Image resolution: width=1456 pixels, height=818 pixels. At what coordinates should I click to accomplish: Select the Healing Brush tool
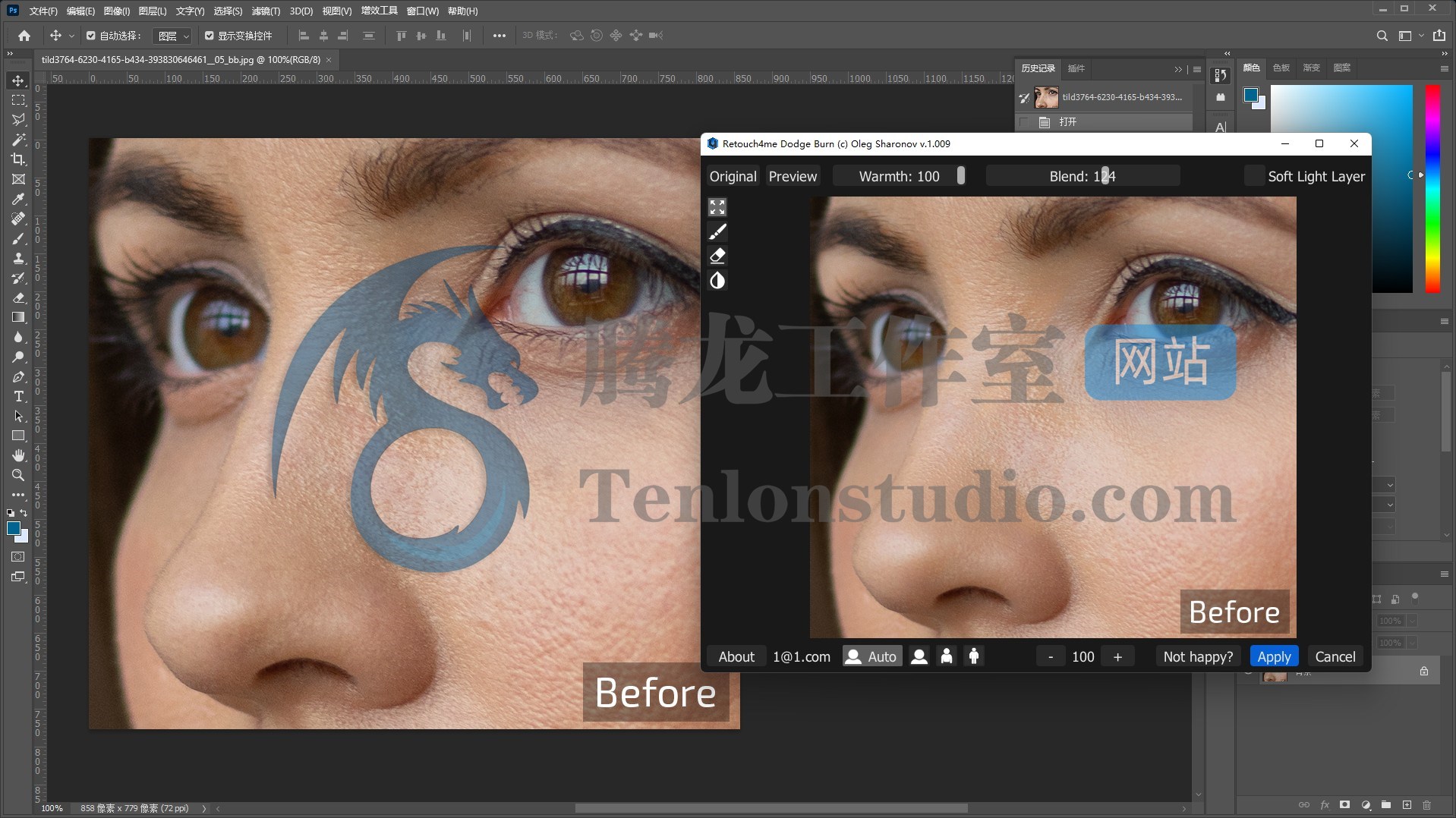click(18, 219)
